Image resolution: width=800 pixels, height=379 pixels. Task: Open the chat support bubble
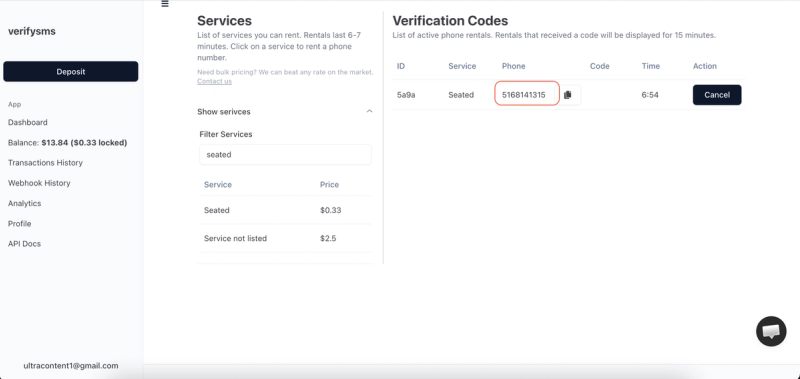770,331
